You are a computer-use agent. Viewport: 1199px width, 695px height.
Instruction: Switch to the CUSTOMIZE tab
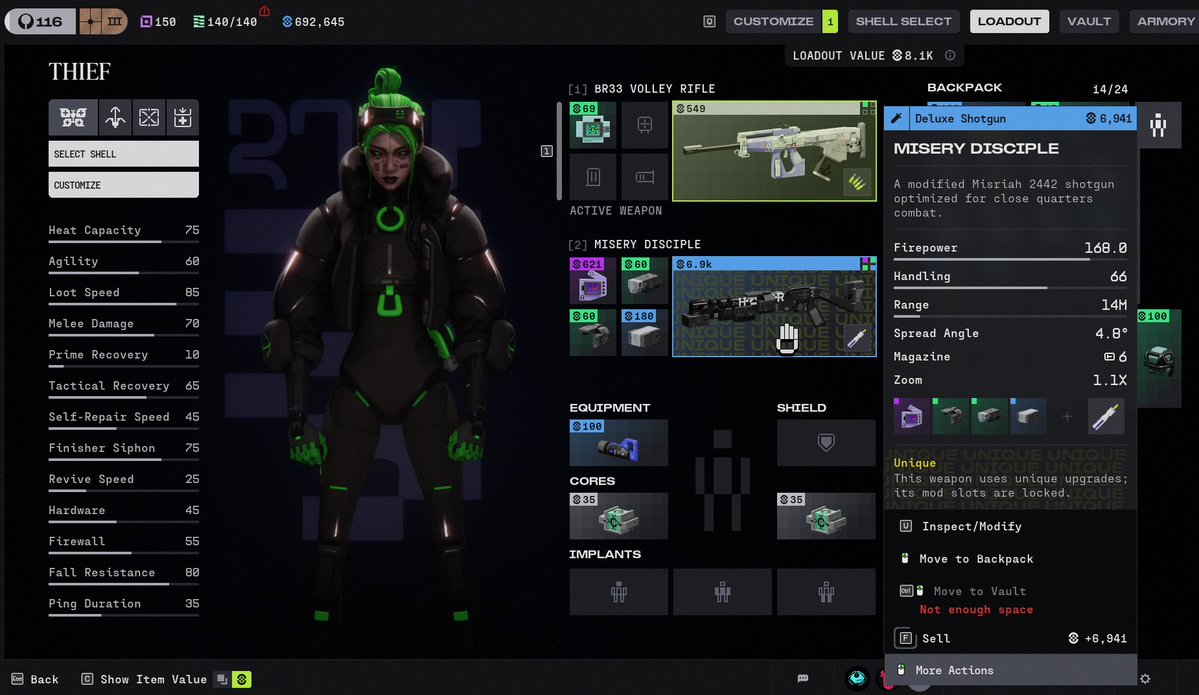point(774,21)
